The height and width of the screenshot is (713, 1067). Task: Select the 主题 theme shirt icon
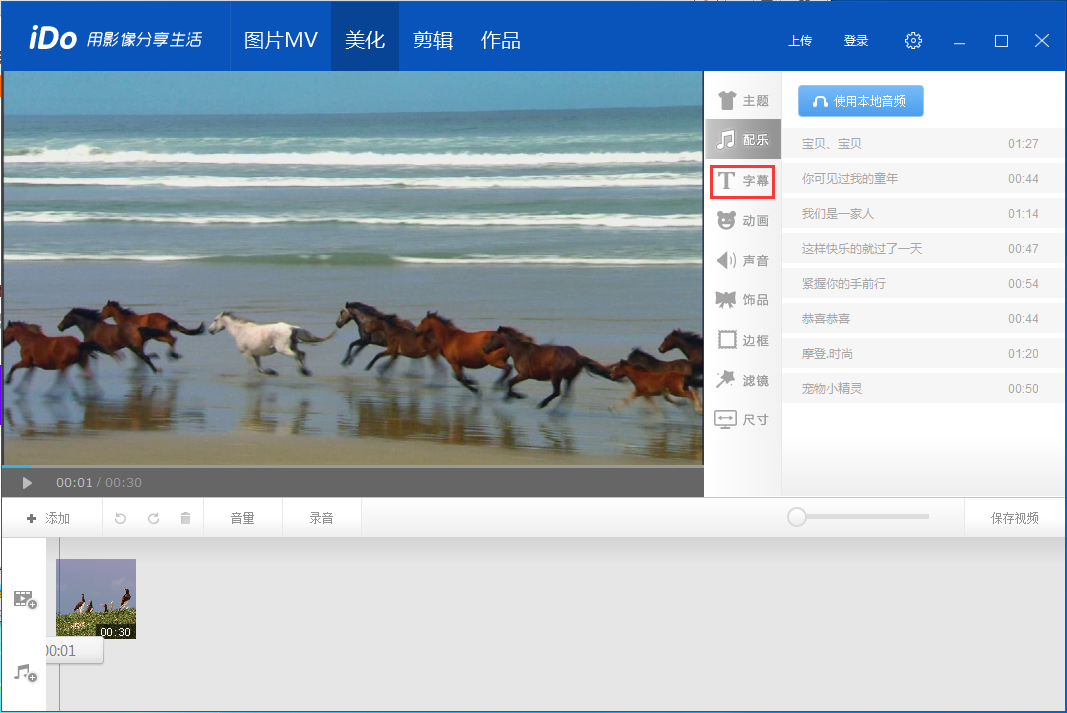pos(743,101)
